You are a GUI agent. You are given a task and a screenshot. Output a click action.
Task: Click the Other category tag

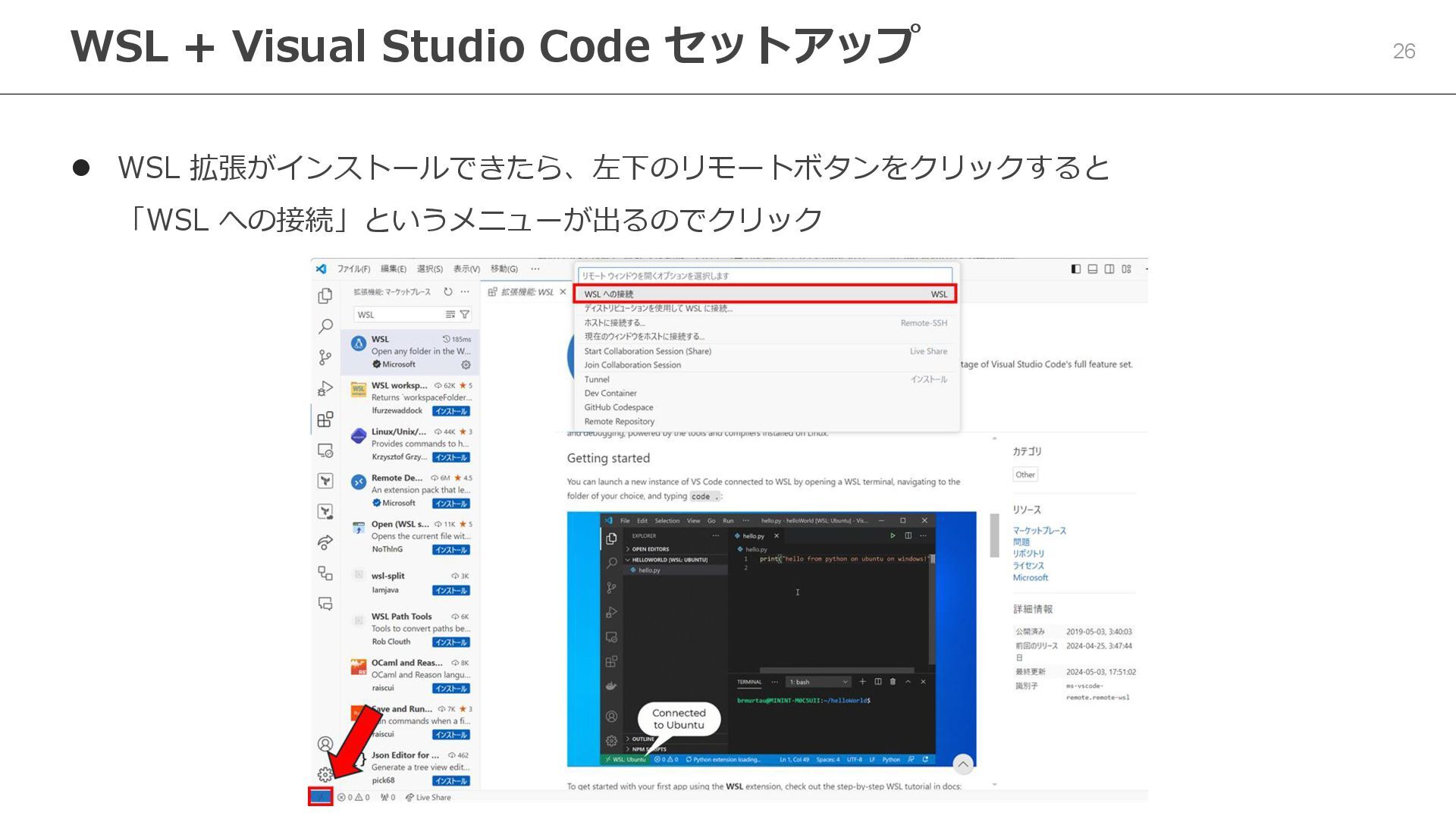(1025, 475)
